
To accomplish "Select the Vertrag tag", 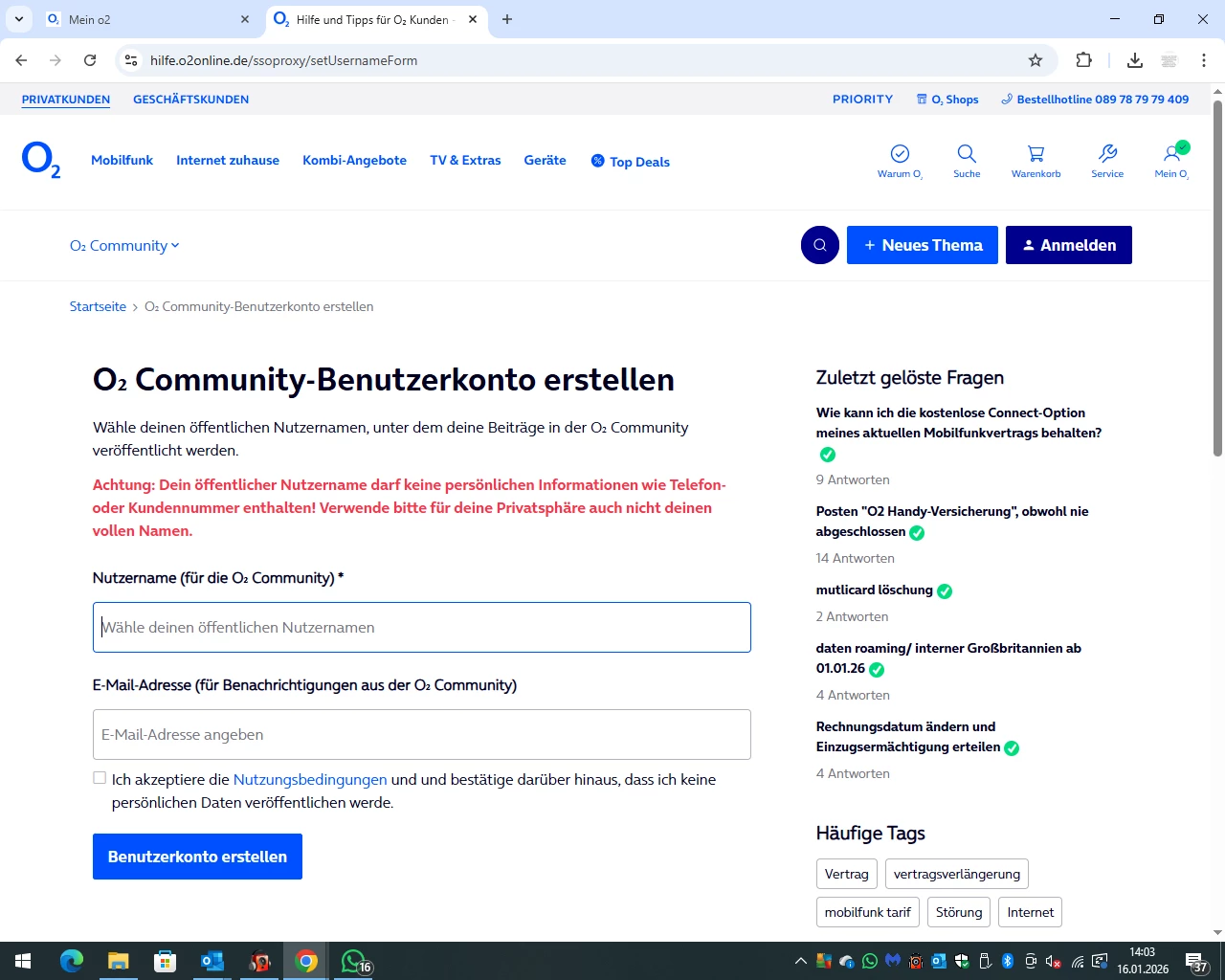I will pos(847,874).
